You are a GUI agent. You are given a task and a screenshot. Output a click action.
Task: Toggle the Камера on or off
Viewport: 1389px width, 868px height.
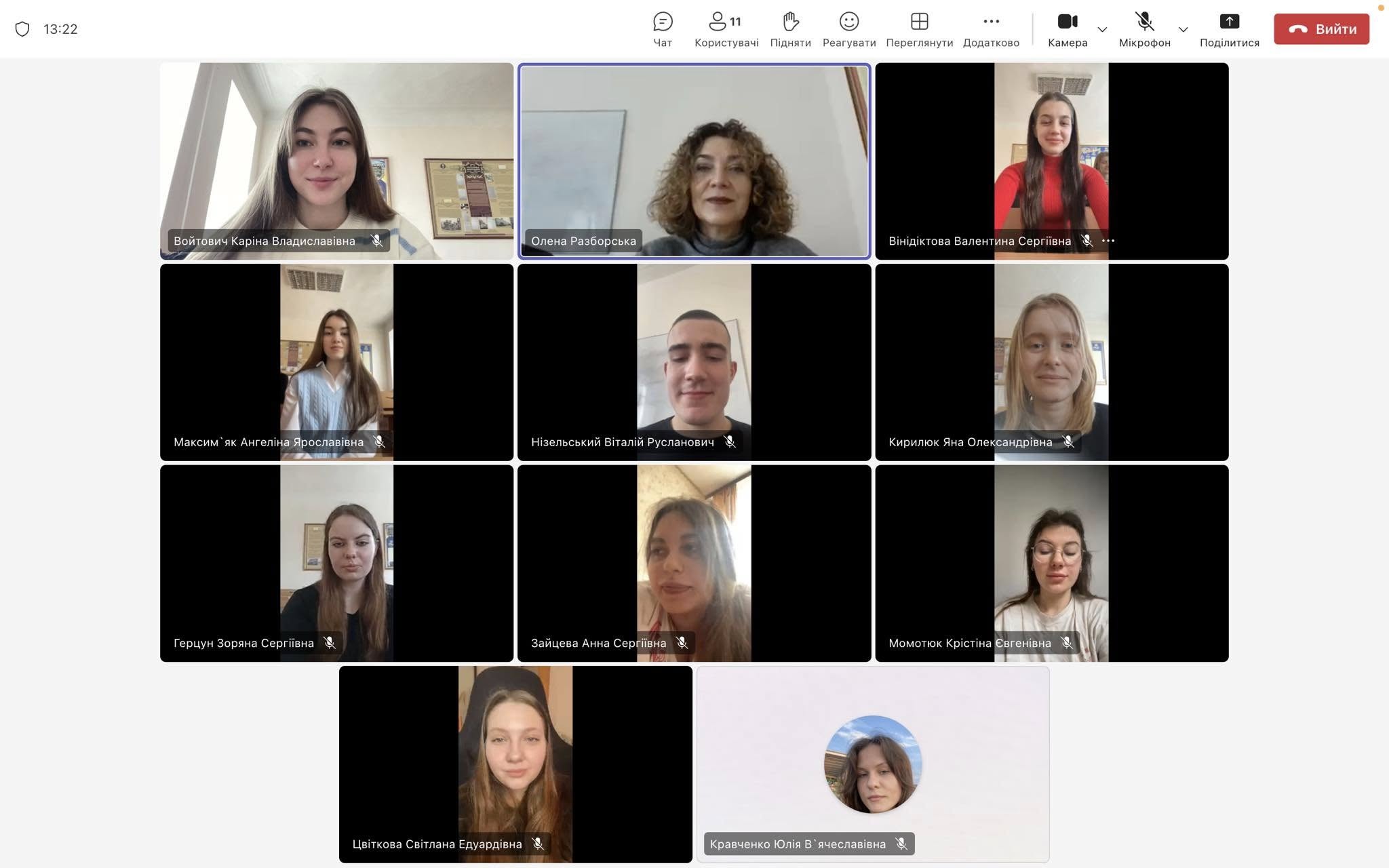coord(1068,29)
